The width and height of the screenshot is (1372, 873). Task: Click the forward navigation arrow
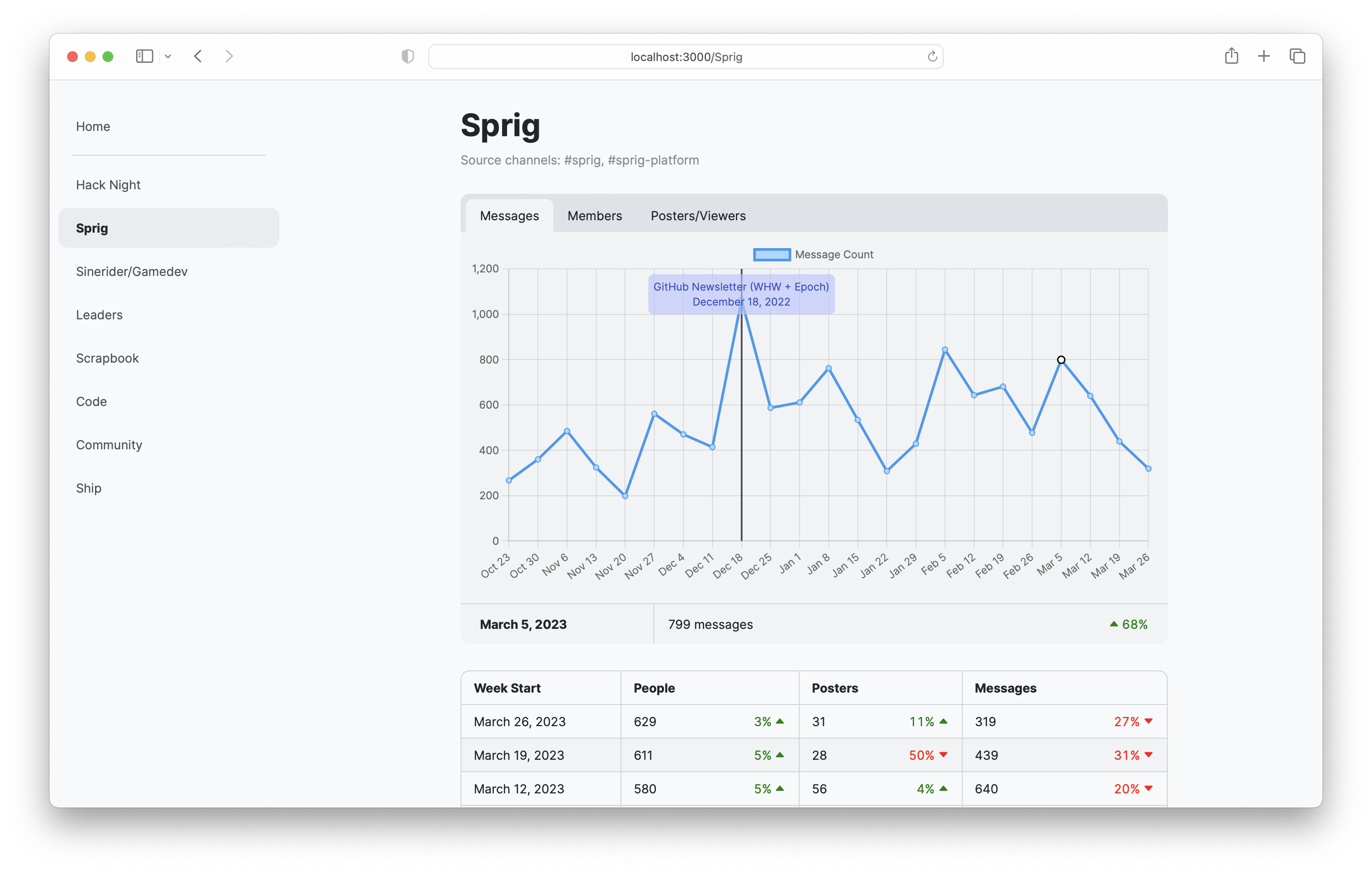pos(229,56)
